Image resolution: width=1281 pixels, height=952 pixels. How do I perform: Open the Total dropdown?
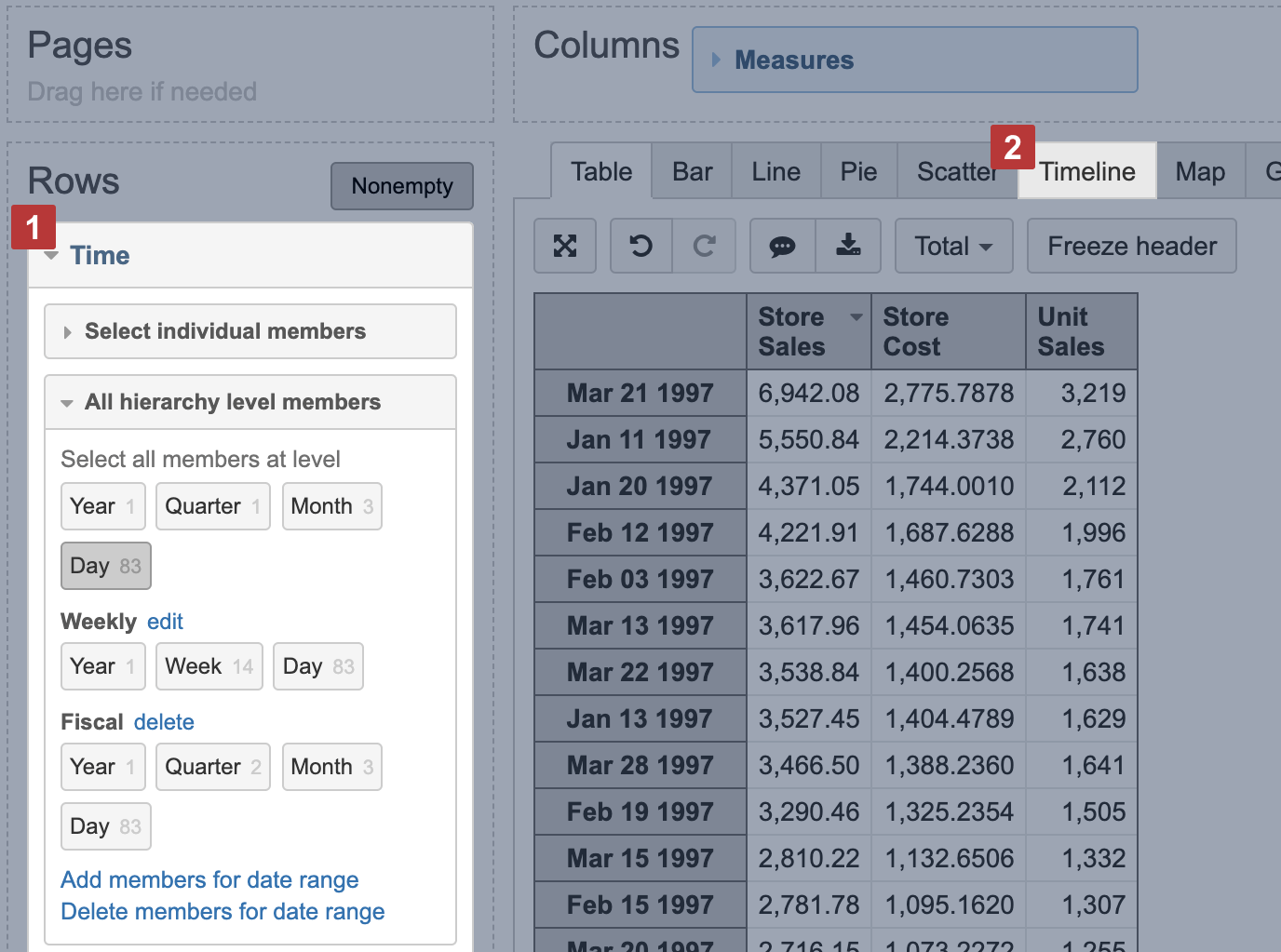point(953,246)
